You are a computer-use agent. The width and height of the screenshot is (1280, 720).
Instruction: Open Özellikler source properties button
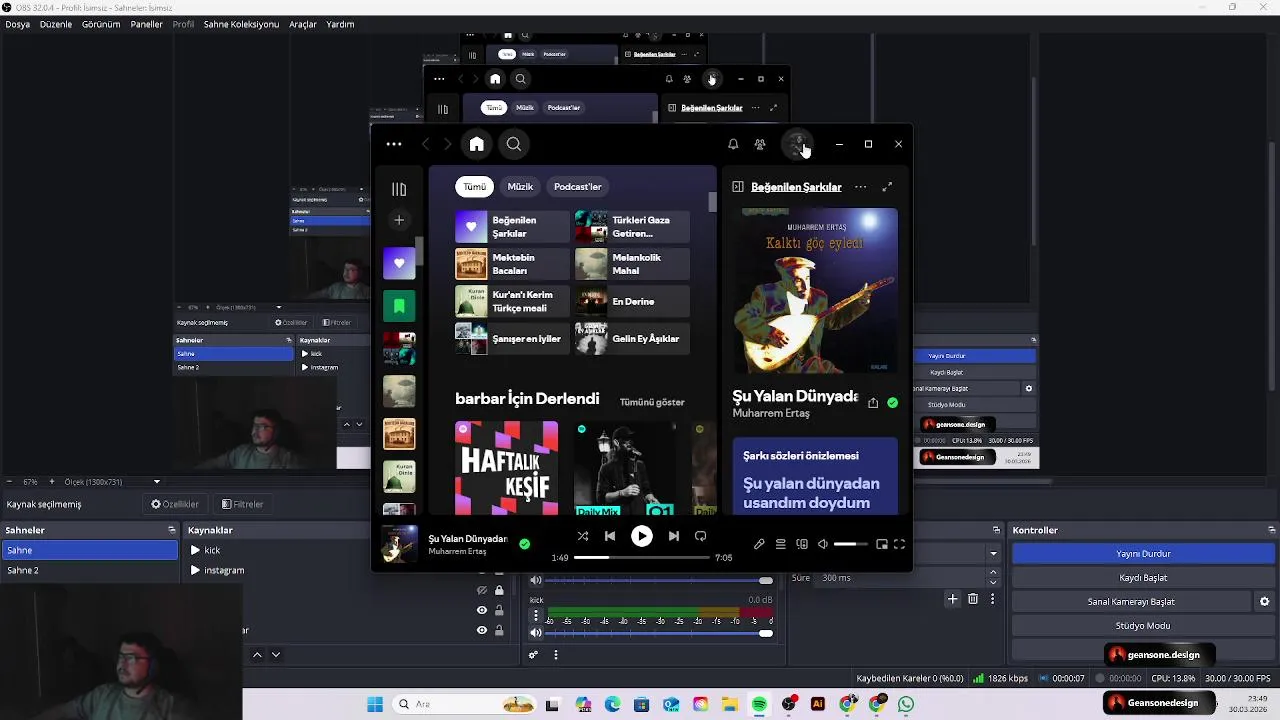[x=175, y=504]
